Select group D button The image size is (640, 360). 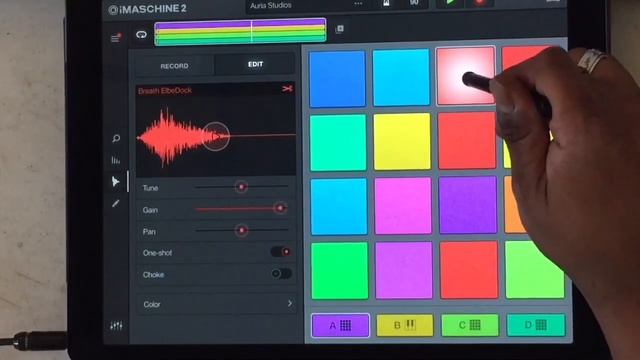[536, 325]
